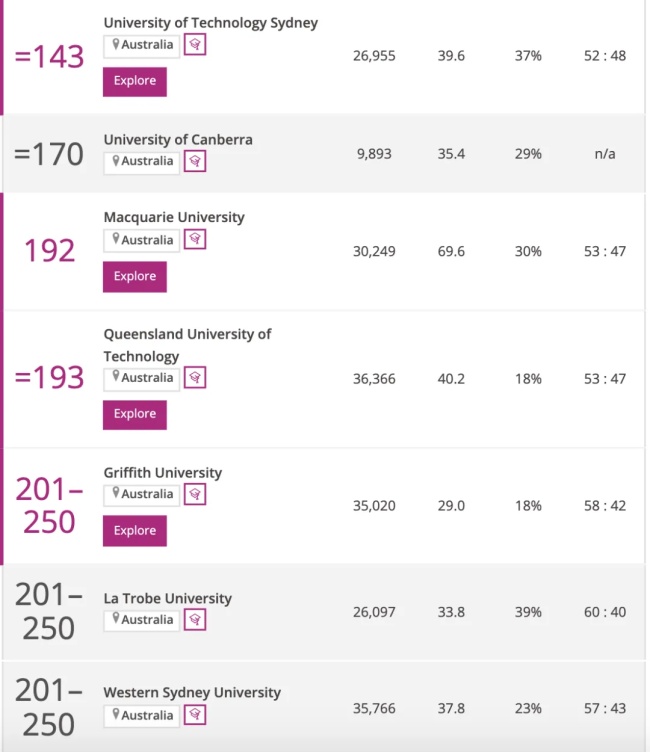Click graduation cap icon for Griffith University
650x752 pixels.
click(195, 494)
